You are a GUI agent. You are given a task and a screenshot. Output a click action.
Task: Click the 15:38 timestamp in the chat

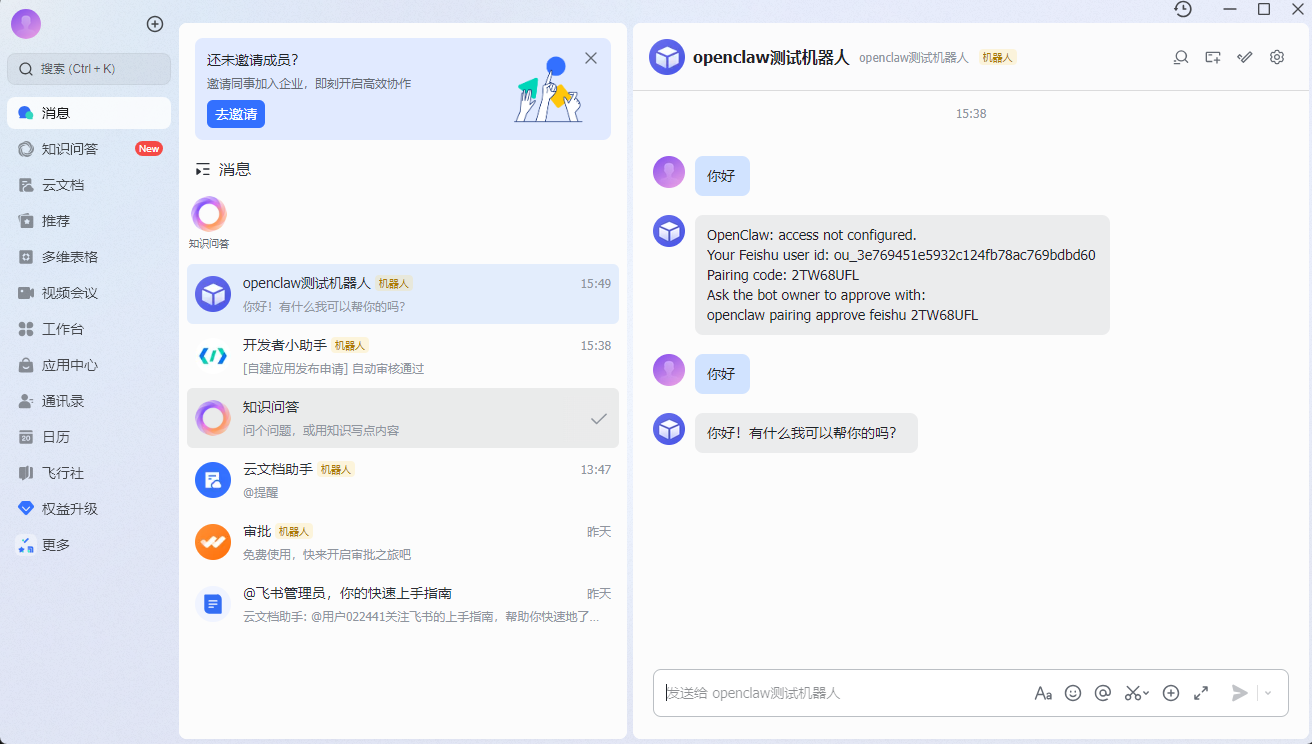pos(971,114)
